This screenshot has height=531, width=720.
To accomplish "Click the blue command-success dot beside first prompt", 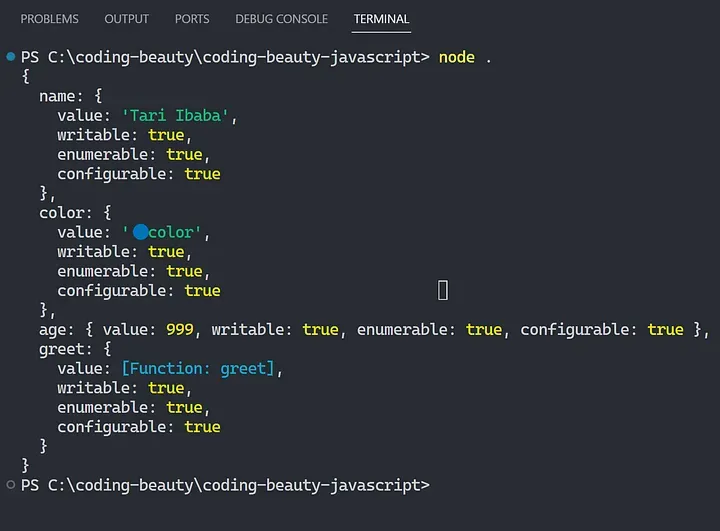I will pyautogui.click(x=11, y=56).
